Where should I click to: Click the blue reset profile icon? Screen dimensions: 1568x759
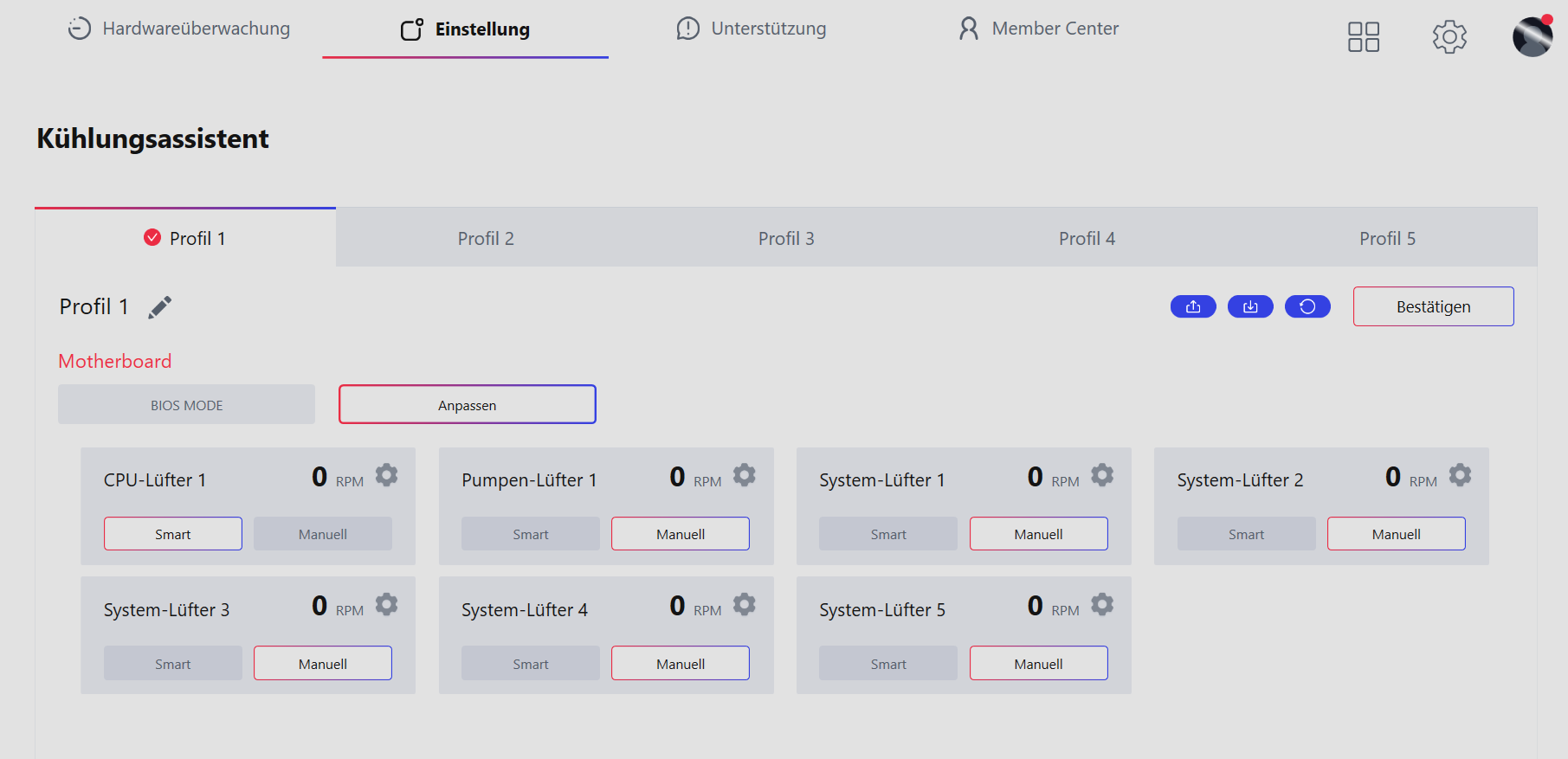coord(1307,306)
